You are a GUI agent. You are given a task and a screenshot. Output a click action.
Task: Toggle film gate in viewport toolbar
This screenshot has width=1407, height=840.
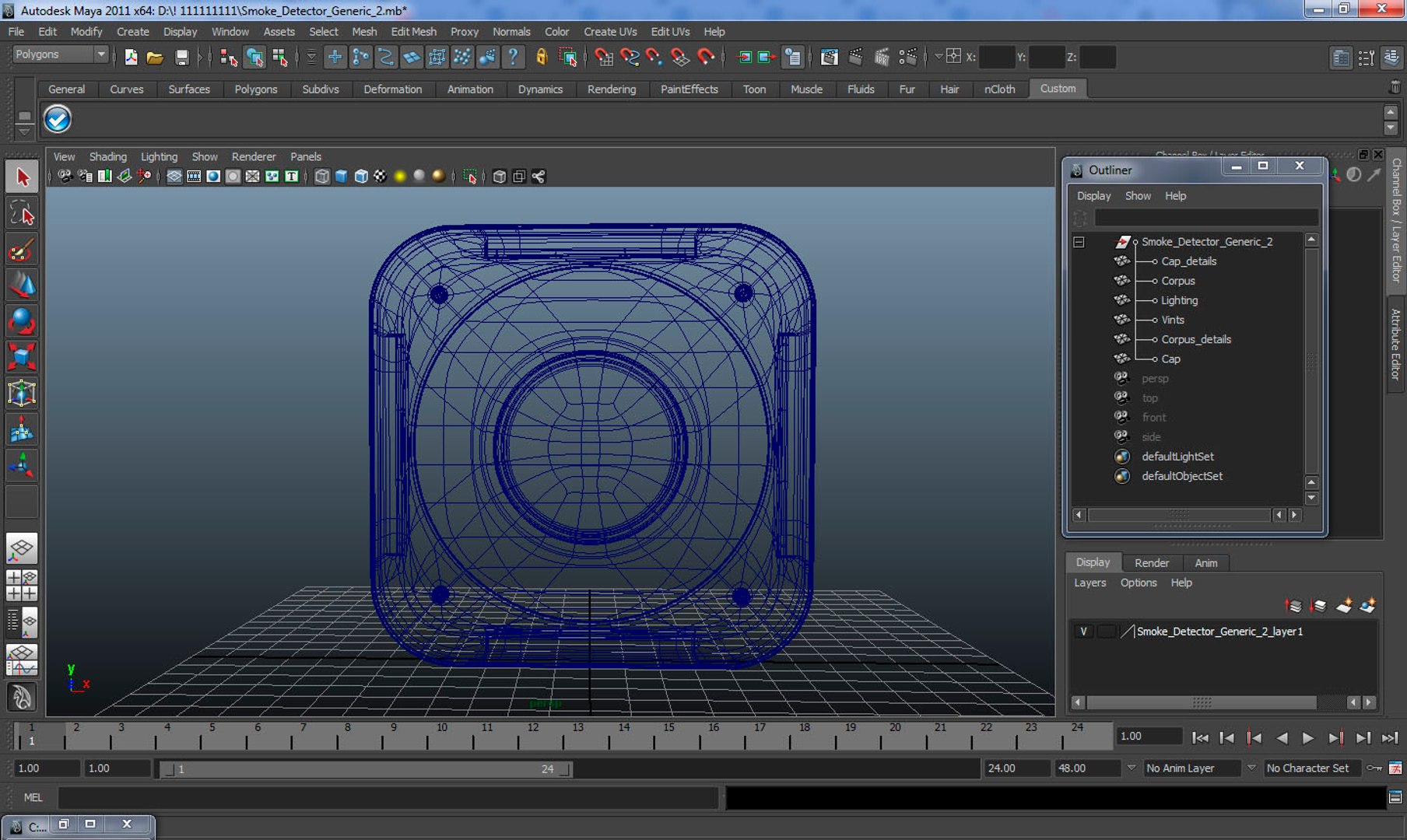194,177
